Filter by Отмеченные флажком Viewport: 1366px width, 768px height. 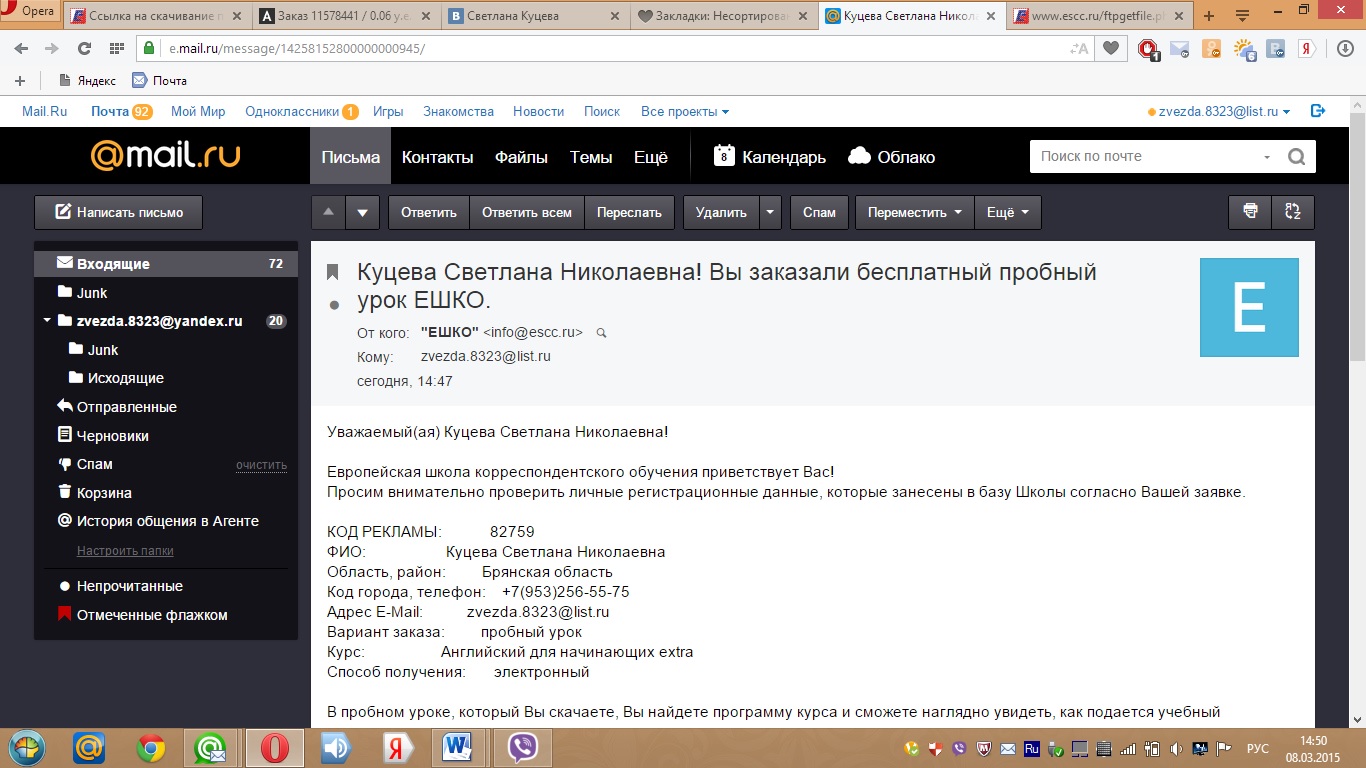click(152, 615)
